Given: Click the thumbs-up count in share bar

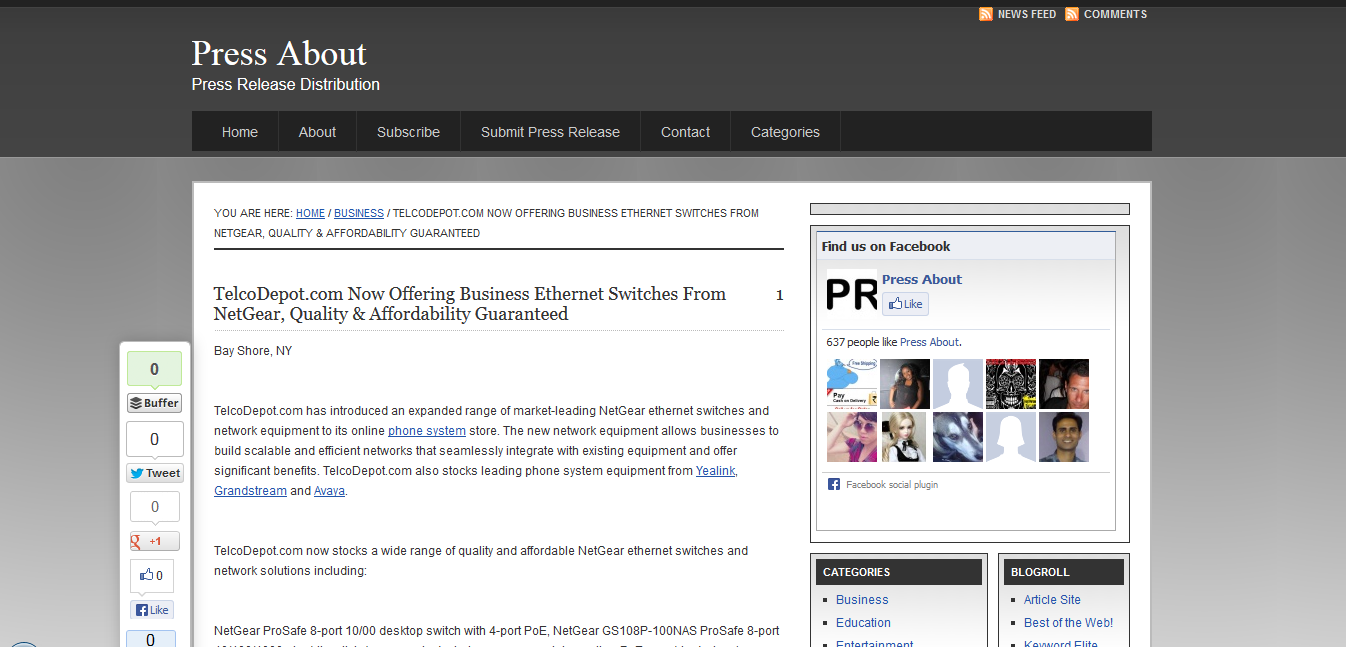Looking at the screenshot, I should point(152,575).
